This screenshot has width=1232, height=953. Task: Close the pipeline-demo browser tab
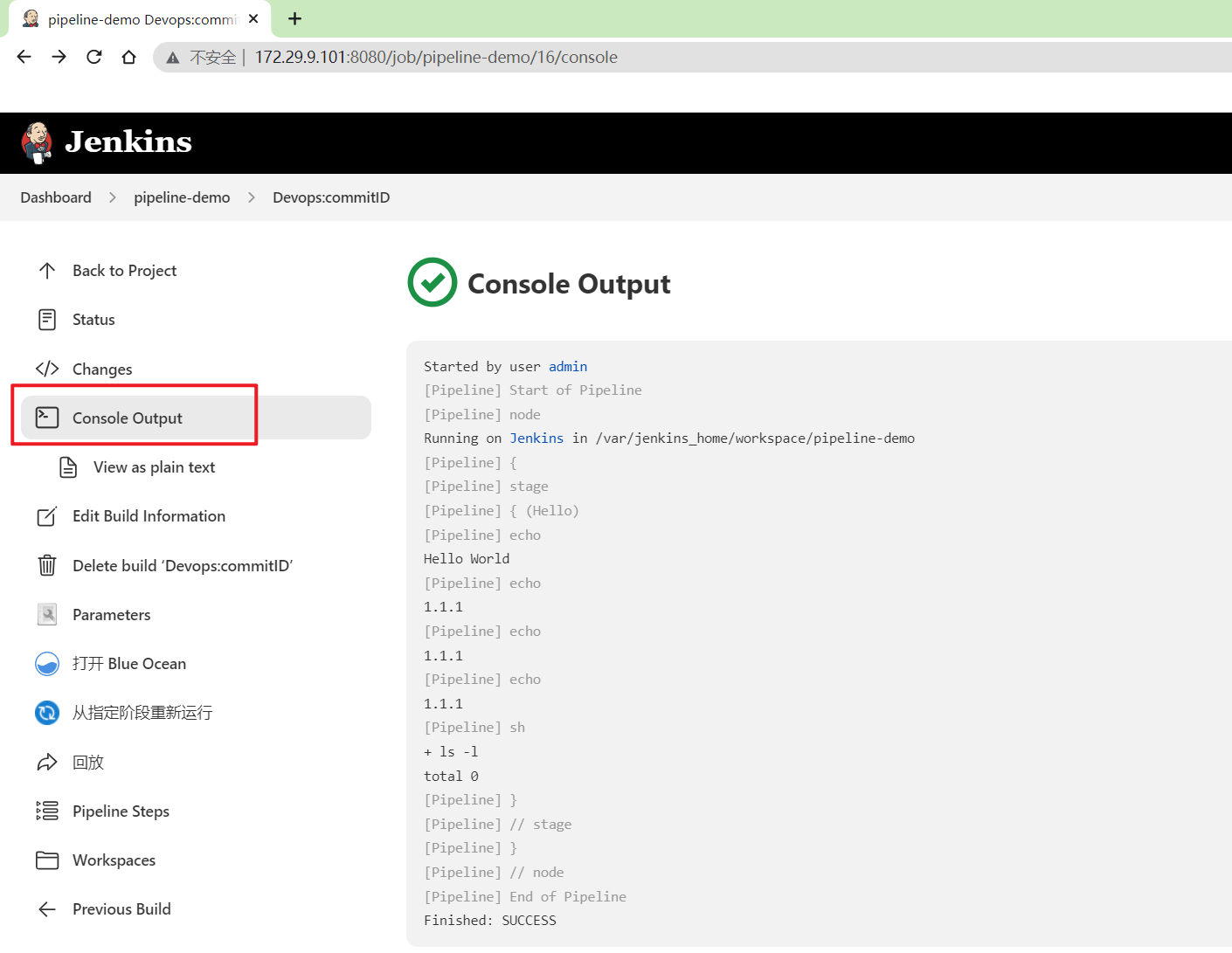253,18
